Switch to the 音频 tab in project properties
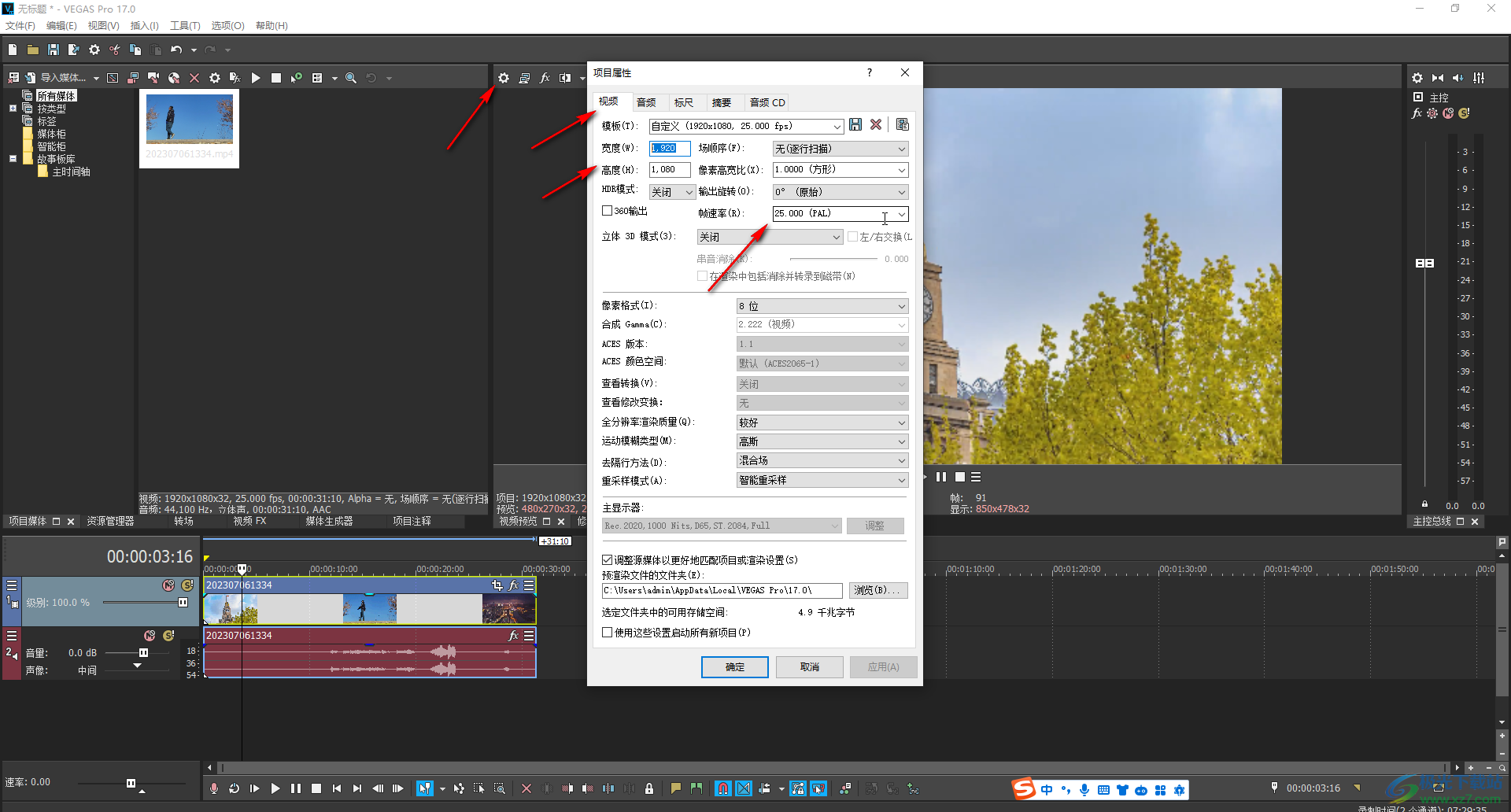The image size is (1511, 812). tap(647, 102)
